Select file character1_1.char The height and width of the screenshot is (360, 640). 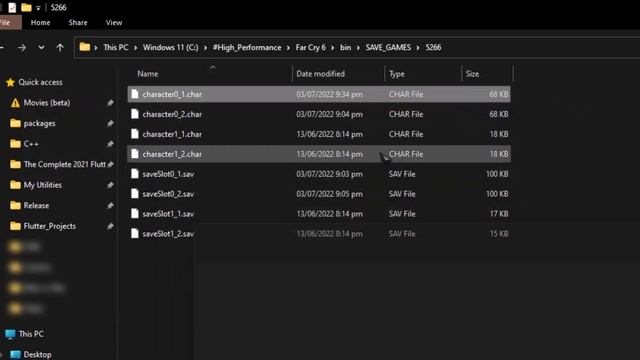[319, 134]
